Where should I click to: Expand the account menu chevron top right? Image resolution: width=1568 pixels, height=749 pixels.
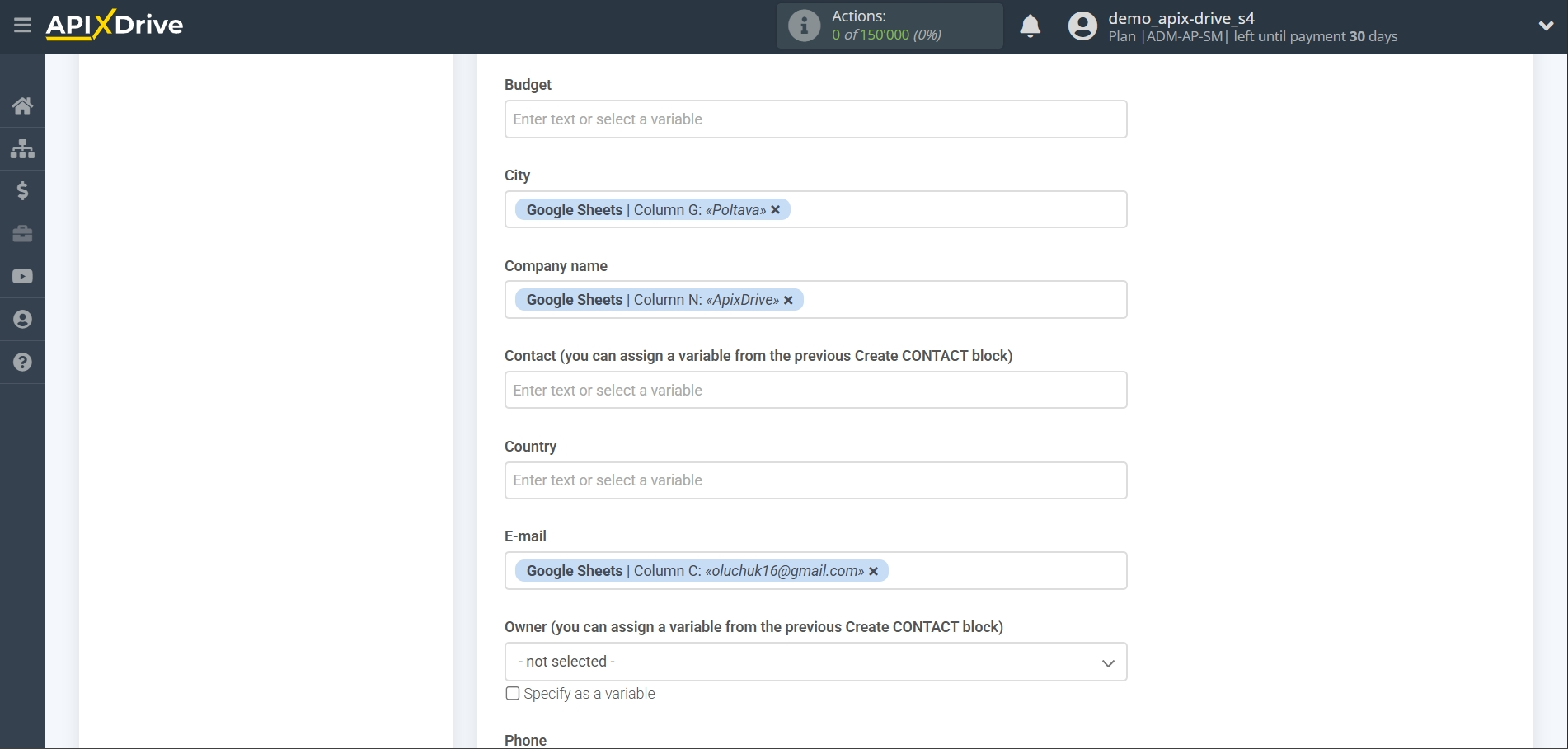(x=1546, y=26)
